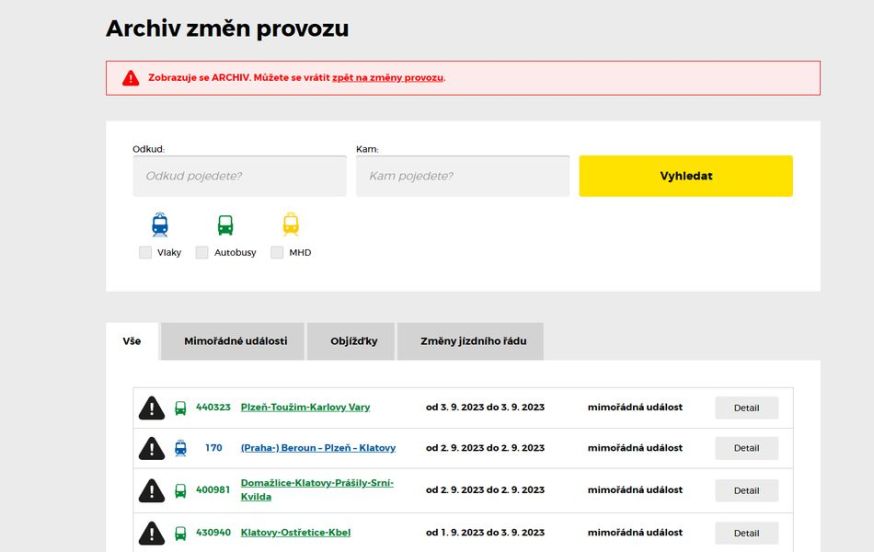Click the MHD label text

(x=300, y=253)
